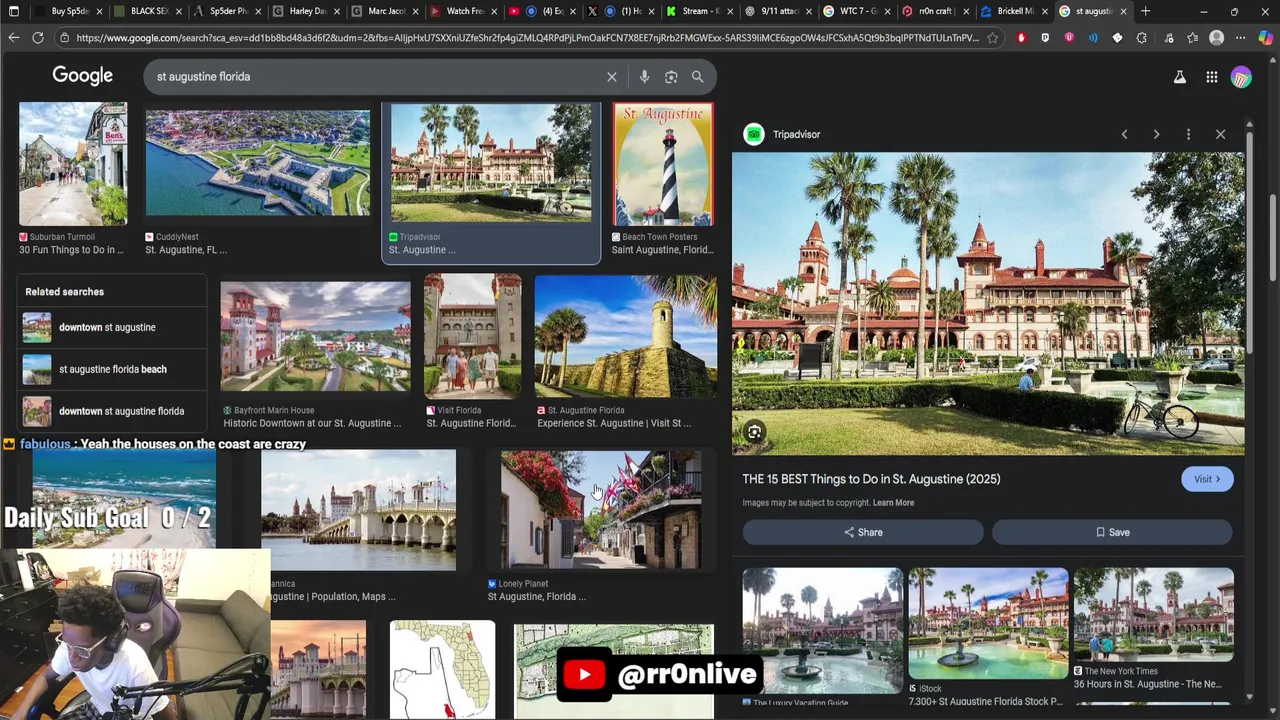Open the Tripadvisor source logo
Viewport: 1280px width, 720px height.
(754, 134)
